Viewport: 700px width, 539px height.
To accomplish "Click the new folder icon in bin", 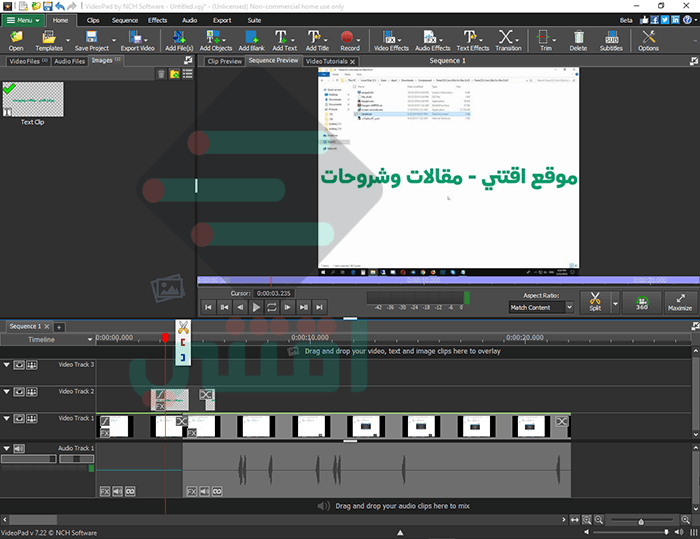I will 174,74.
